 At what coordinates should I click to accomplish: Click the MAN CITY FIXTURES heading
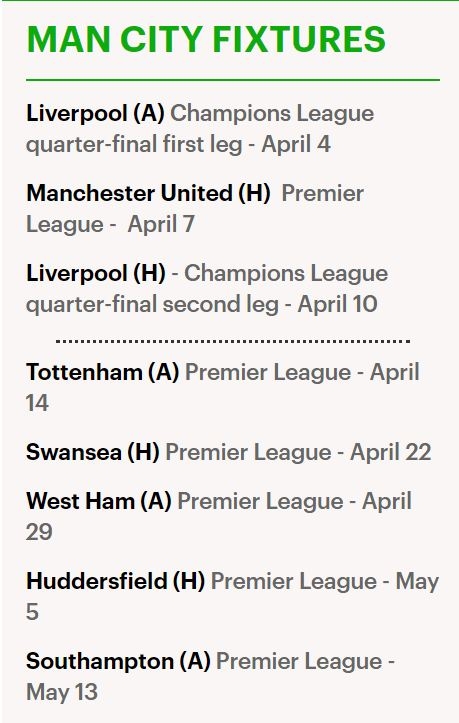(206, 39)
